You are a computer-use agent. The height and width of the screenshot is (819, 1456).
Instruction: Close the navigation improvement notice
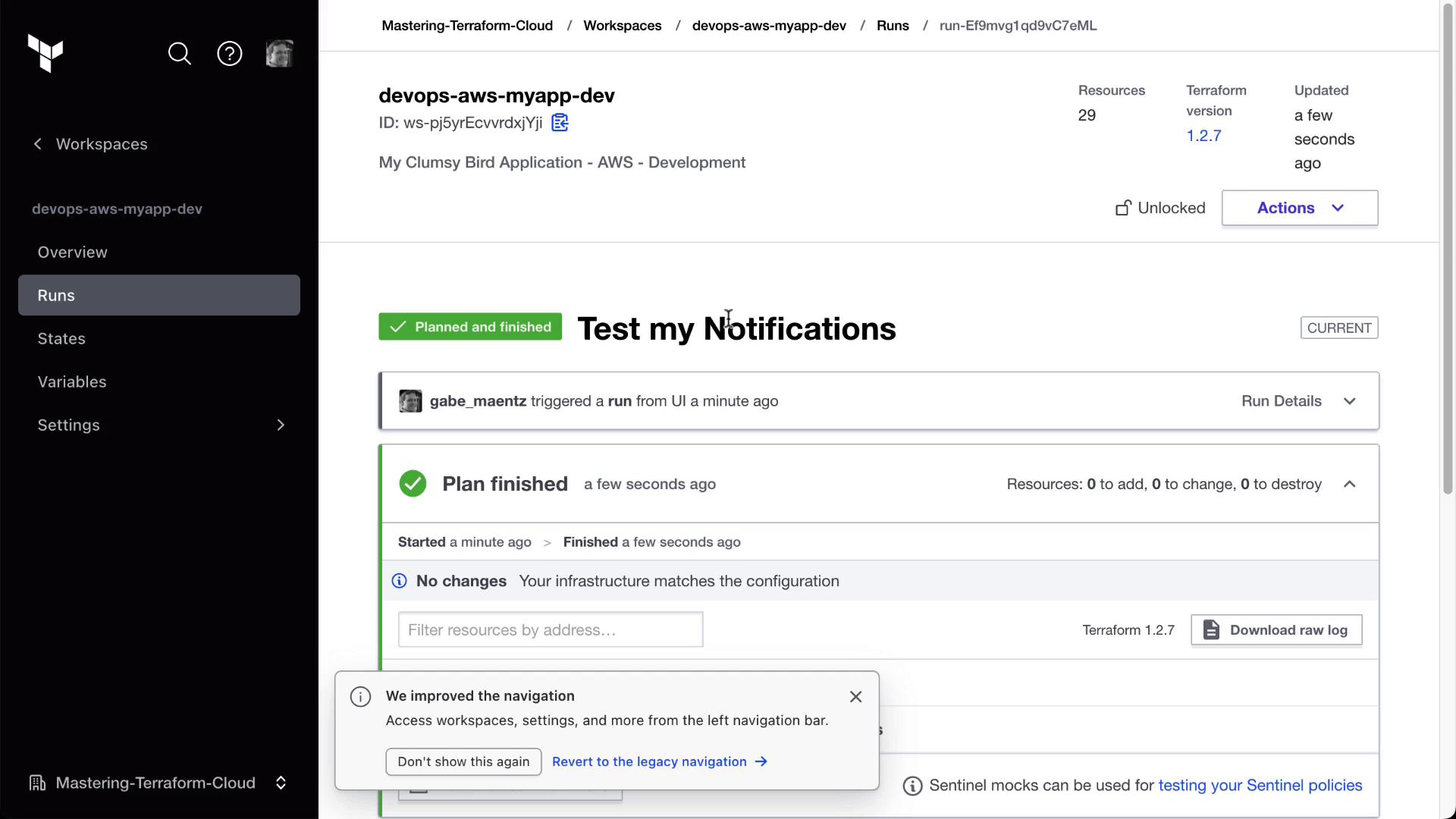pyautogui.click(x=855, y=697)
